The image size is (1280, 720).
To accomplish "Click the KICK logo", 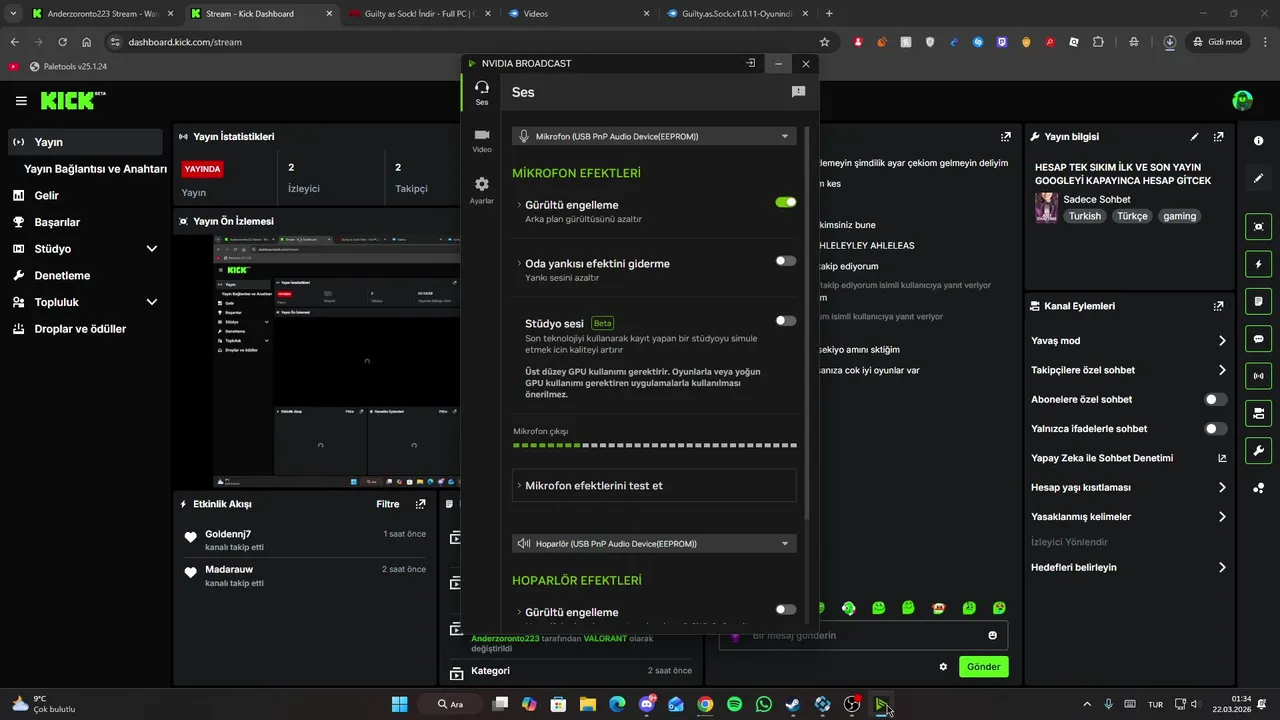I will coord(73,100).
